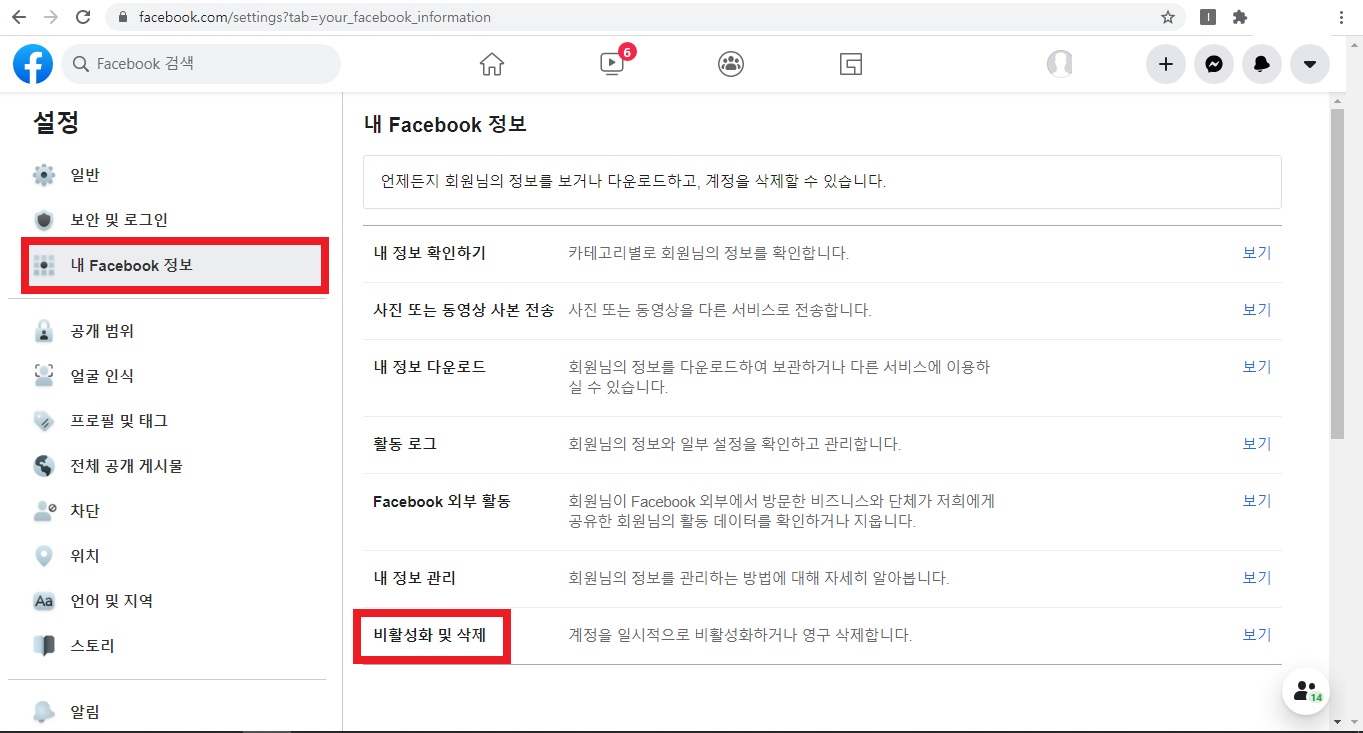Go back using browser back arrow
Image resolution: width=1363 pixels, height=733 pixels.
(x=19, y=17)
